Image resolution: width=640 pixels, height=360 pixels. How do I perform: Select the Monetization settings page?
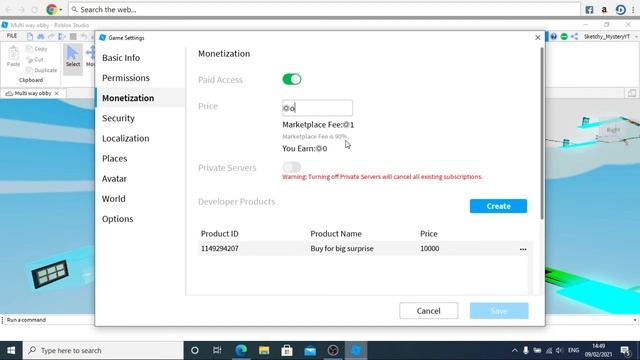point(128,98)
